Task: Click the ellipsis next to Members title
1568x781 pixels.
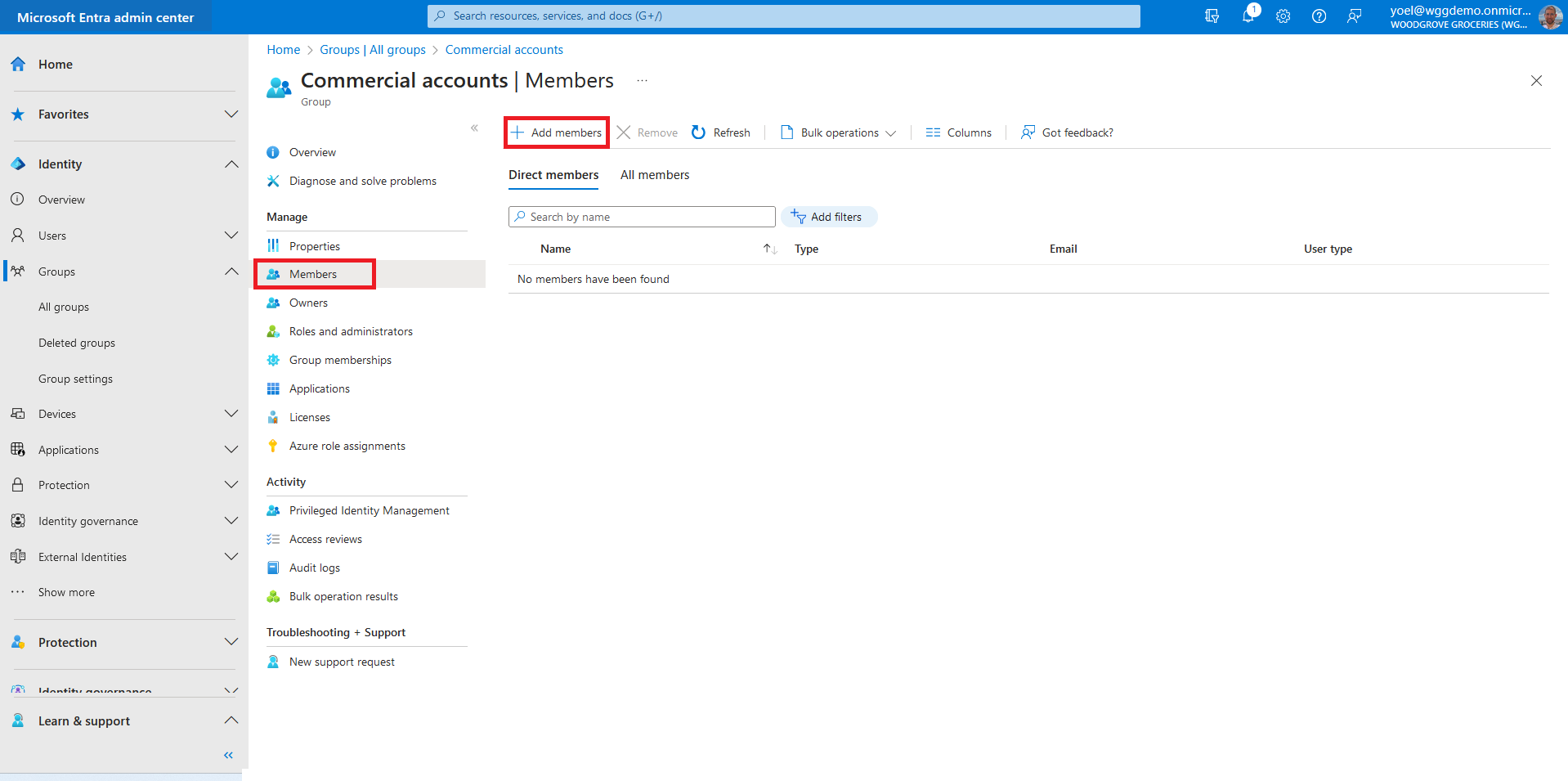Action: [x=642, y=81]
